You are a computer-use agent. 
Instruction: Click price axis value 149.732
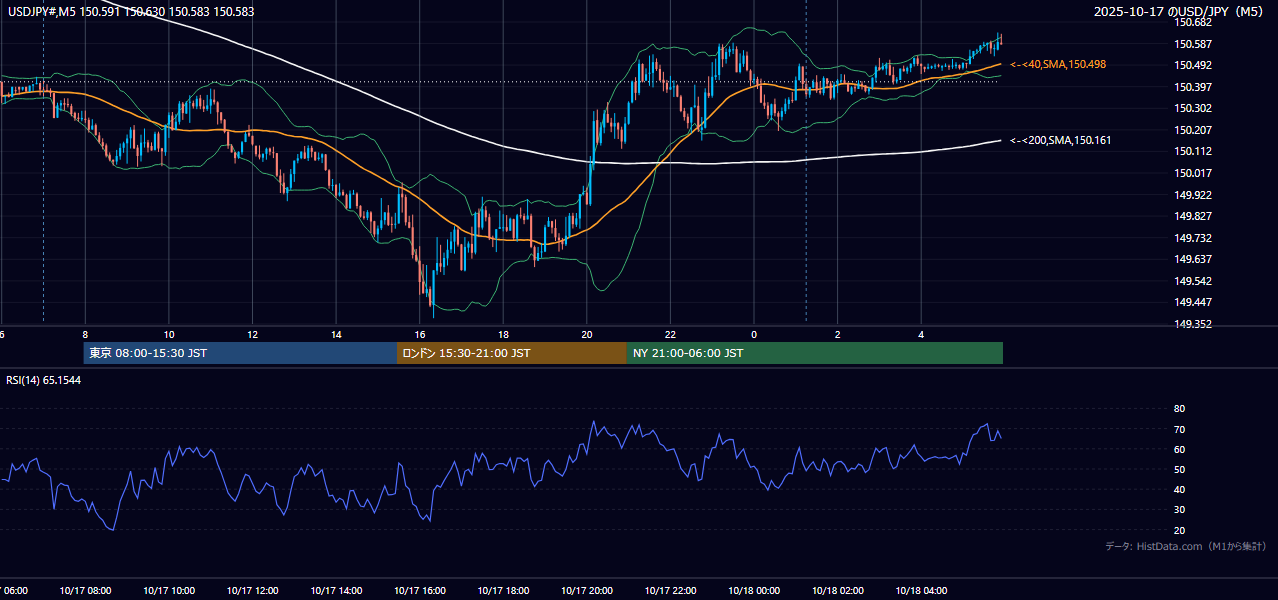point(1193,238)
